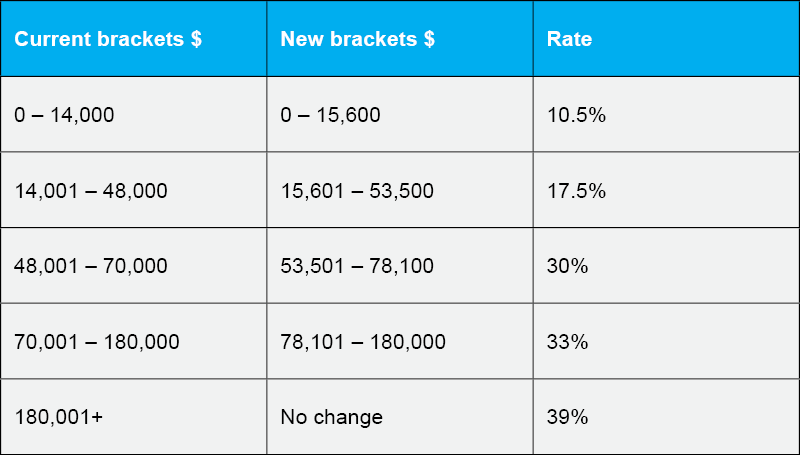Click the 10.5% rate cell
This screenshot has width=800, height=455.
pos(577,115)
